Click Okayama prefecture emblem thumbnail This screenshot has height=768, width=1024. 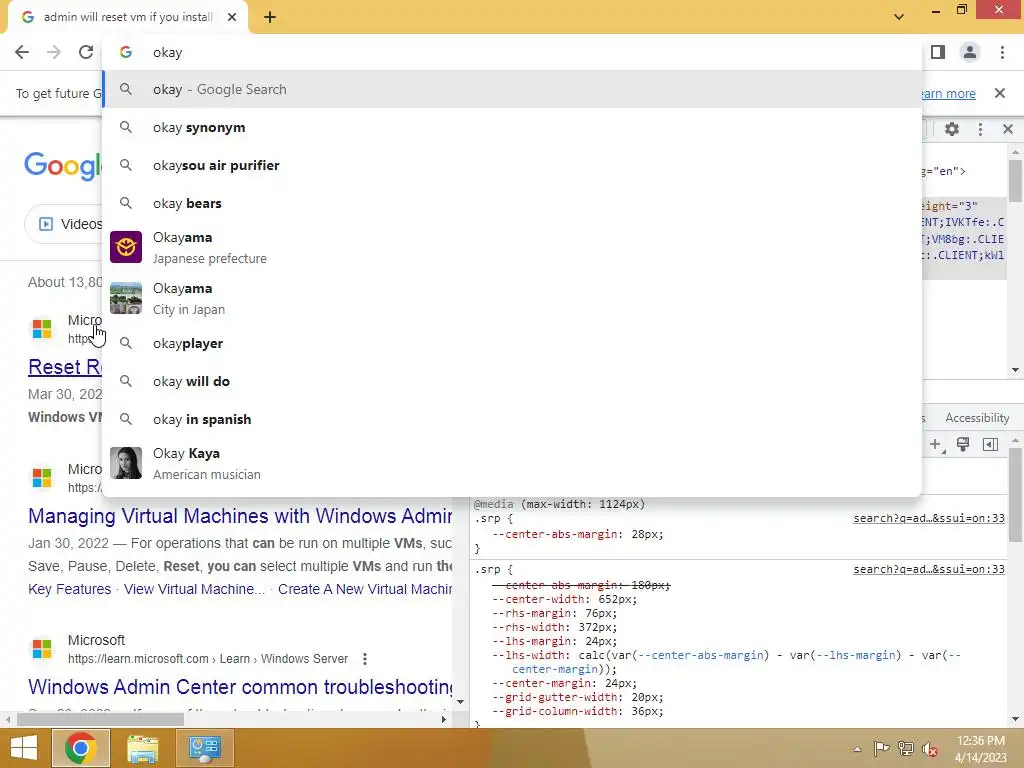tap(126, 247)
